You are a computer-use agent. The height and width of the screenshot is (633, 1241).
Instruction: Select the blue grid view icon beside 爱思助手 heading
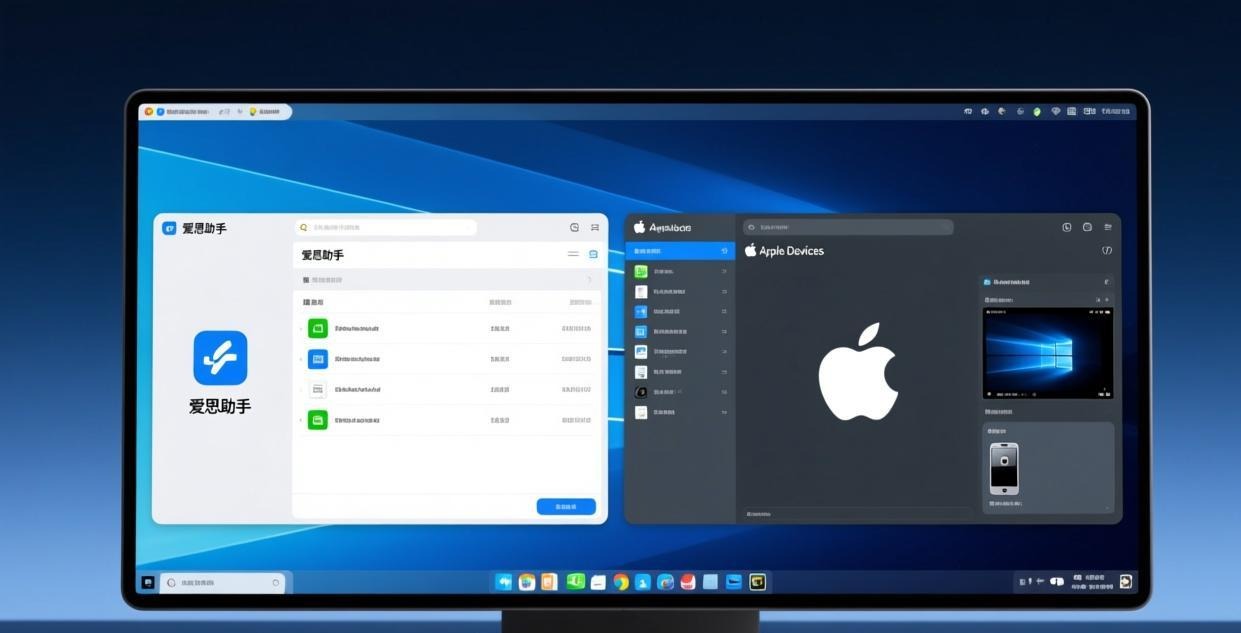tap(593, 255)
